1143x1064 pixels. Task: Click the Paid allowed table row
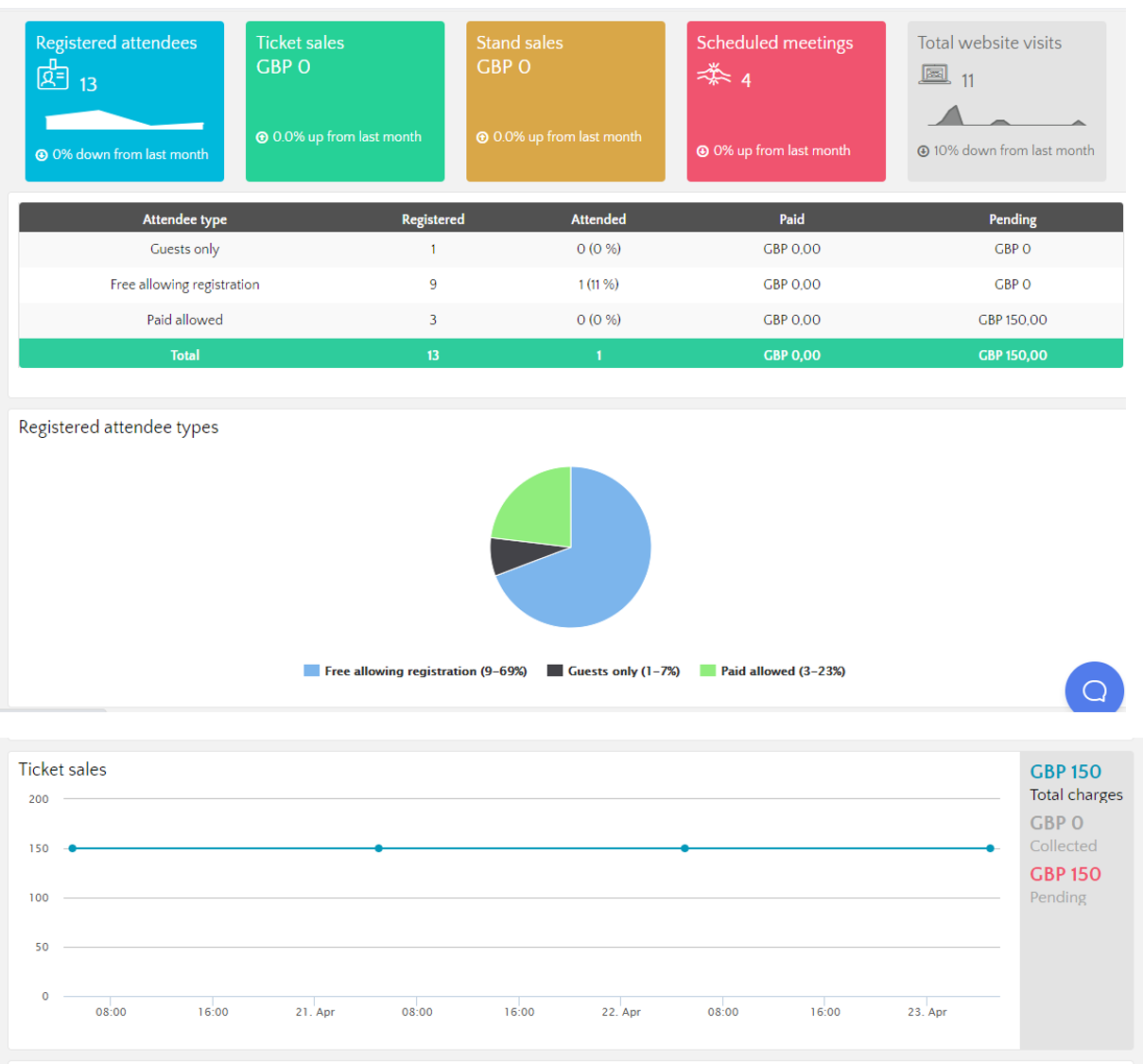click(x=184, y=320)
